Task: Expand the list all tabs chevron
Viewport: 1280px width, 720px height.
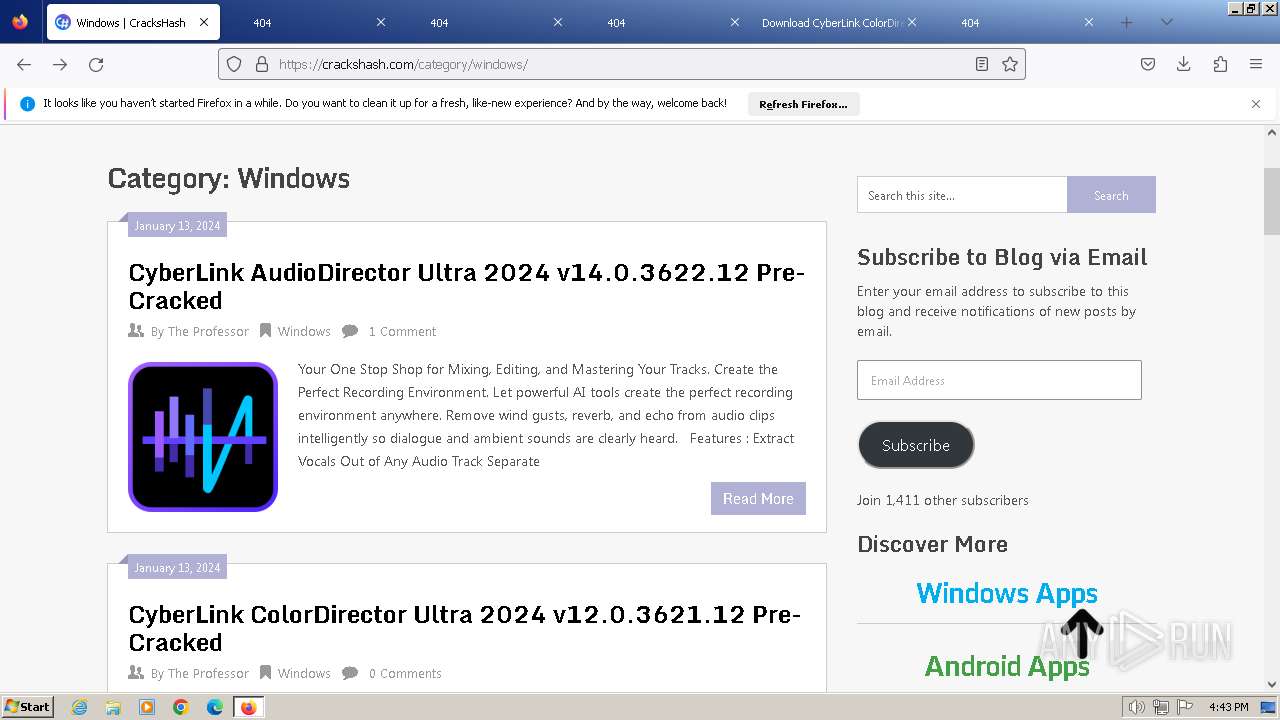Action: (1166, 22)
